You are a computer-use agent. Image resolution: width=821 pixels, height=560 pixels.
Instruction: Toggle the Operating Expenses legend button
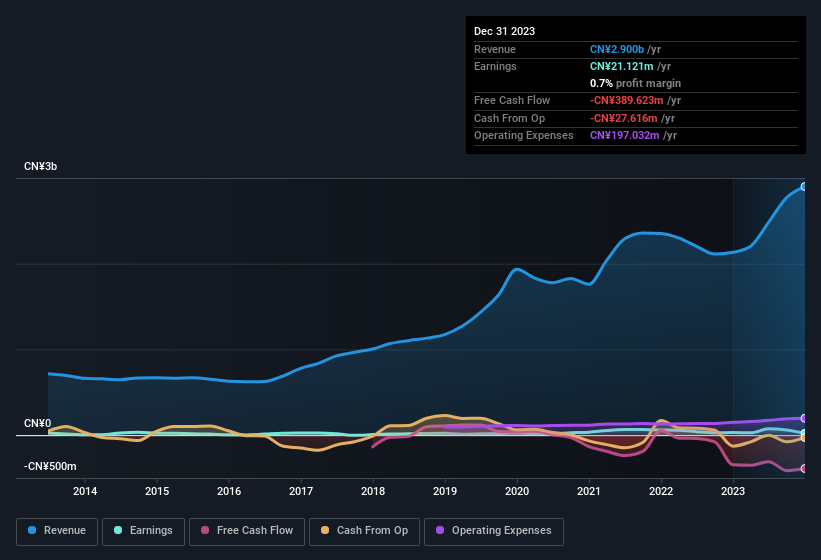pyautogui.click(x=494, y=531)
